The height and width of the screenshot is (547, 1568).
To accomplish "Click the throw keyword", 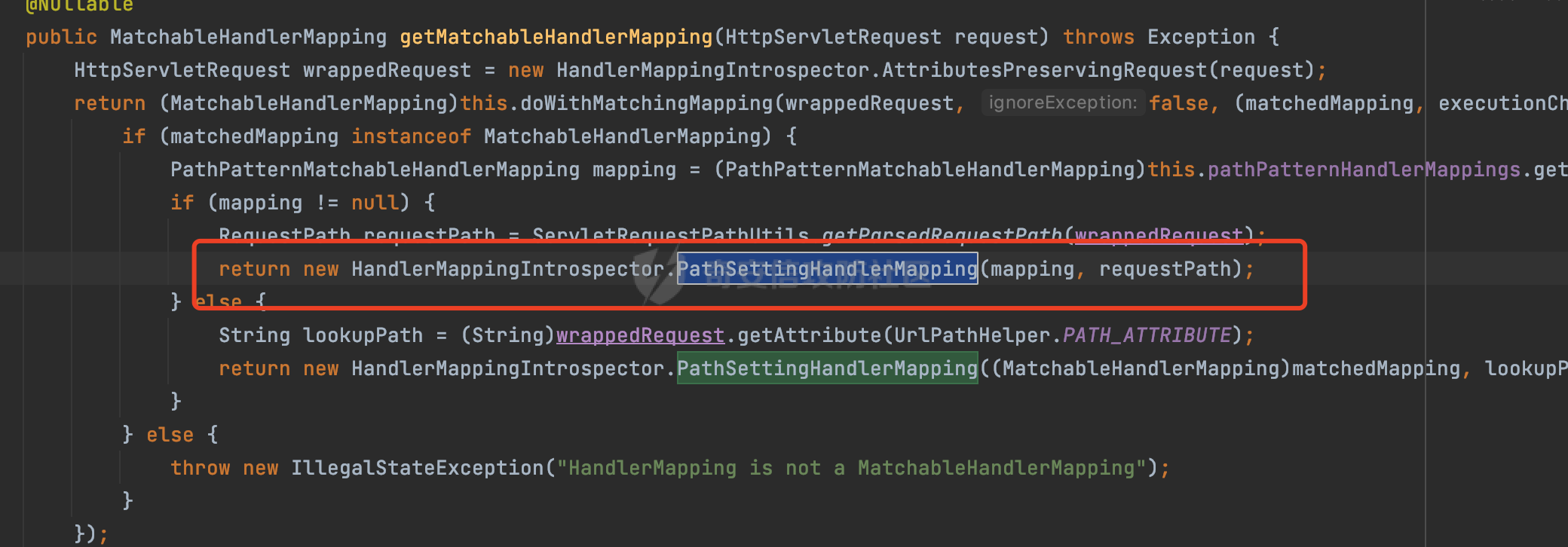I will click(200, 468).
